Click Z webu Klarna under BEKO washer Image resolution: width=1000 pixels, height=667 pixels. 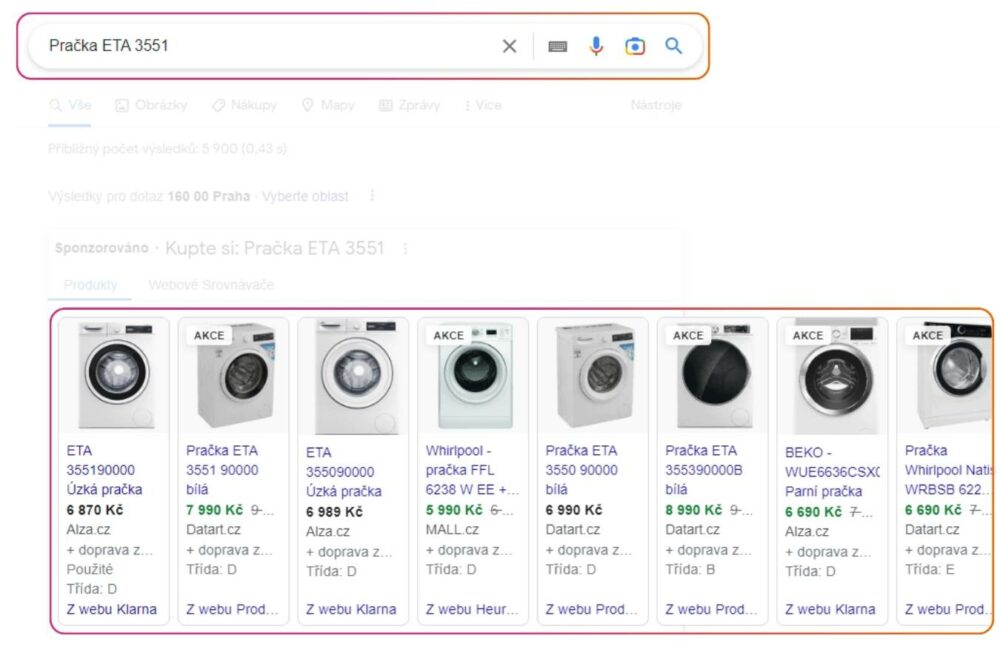(x=830, y=609)
